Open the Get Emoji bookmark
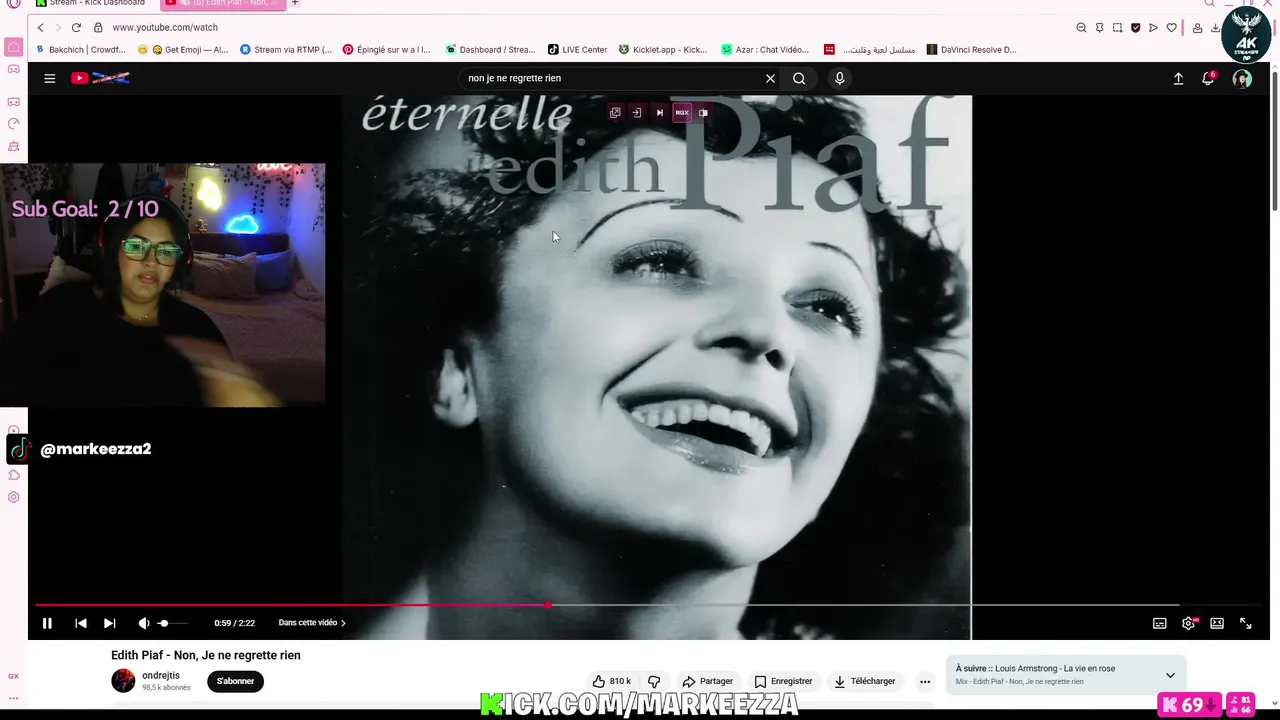 [x=183, y=50]
